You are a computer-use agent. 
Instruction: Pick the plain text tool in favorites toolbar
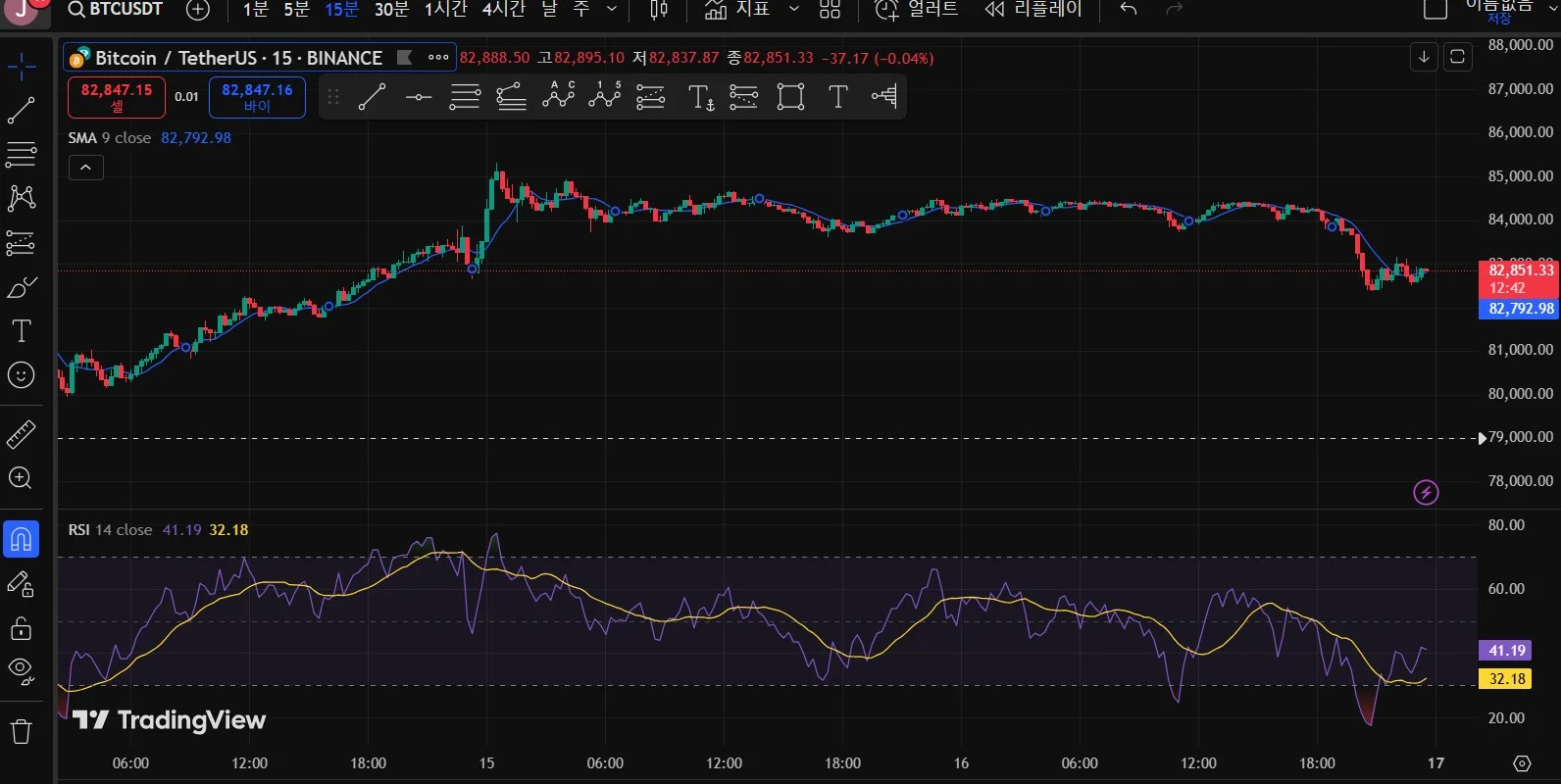(x=837, y=96)
